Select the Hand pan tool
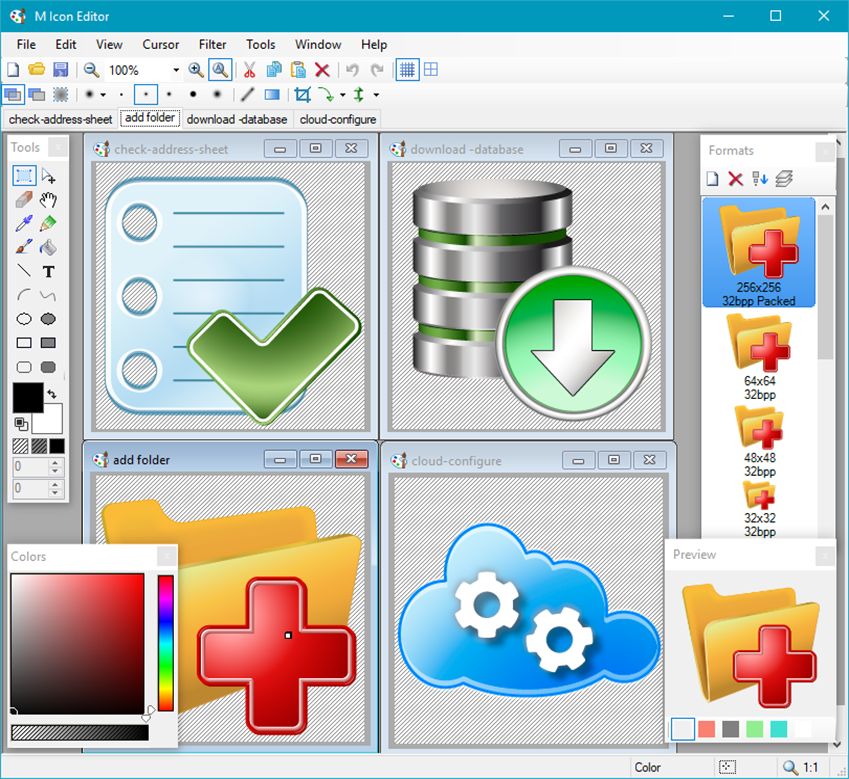 (x=47, y=200)
